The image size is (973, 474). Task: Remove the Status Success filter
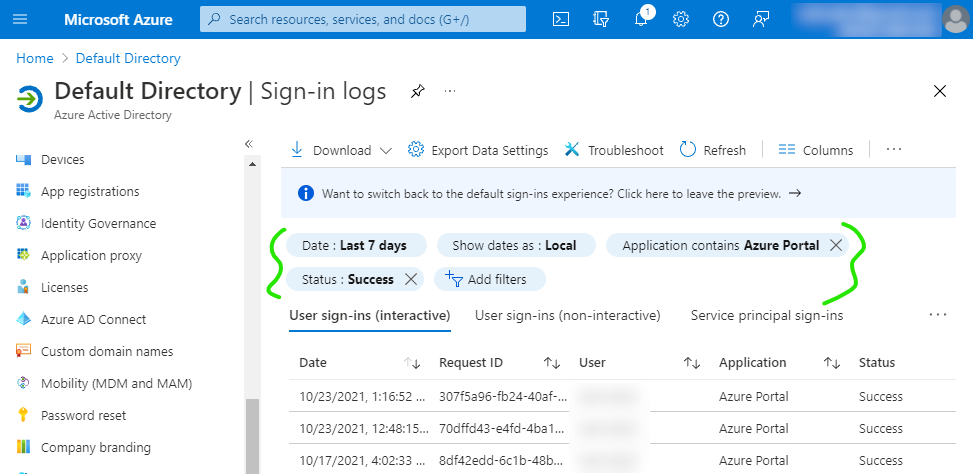411,279
